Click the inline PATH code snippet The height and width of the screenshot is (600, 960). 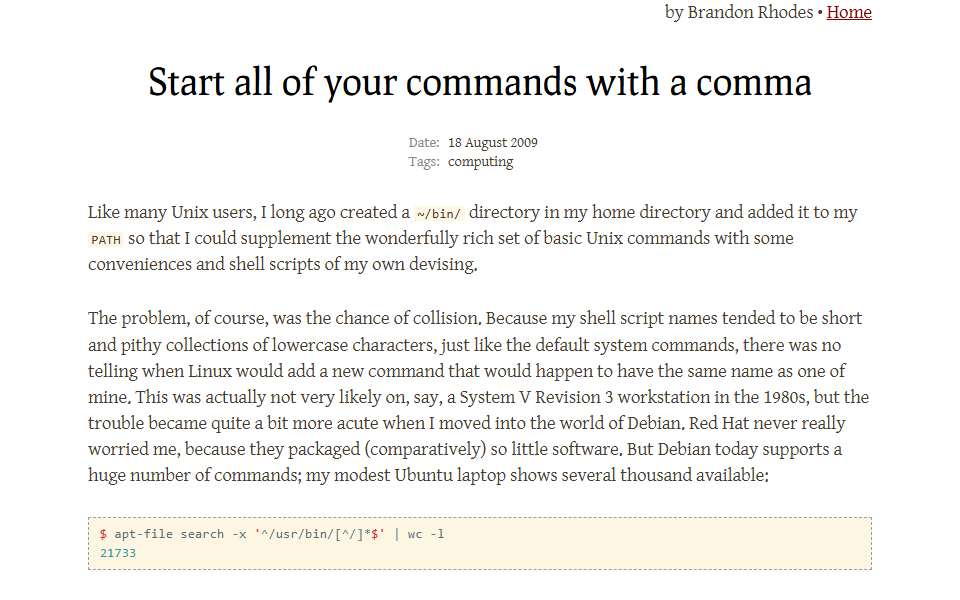(x=106, y=240)
